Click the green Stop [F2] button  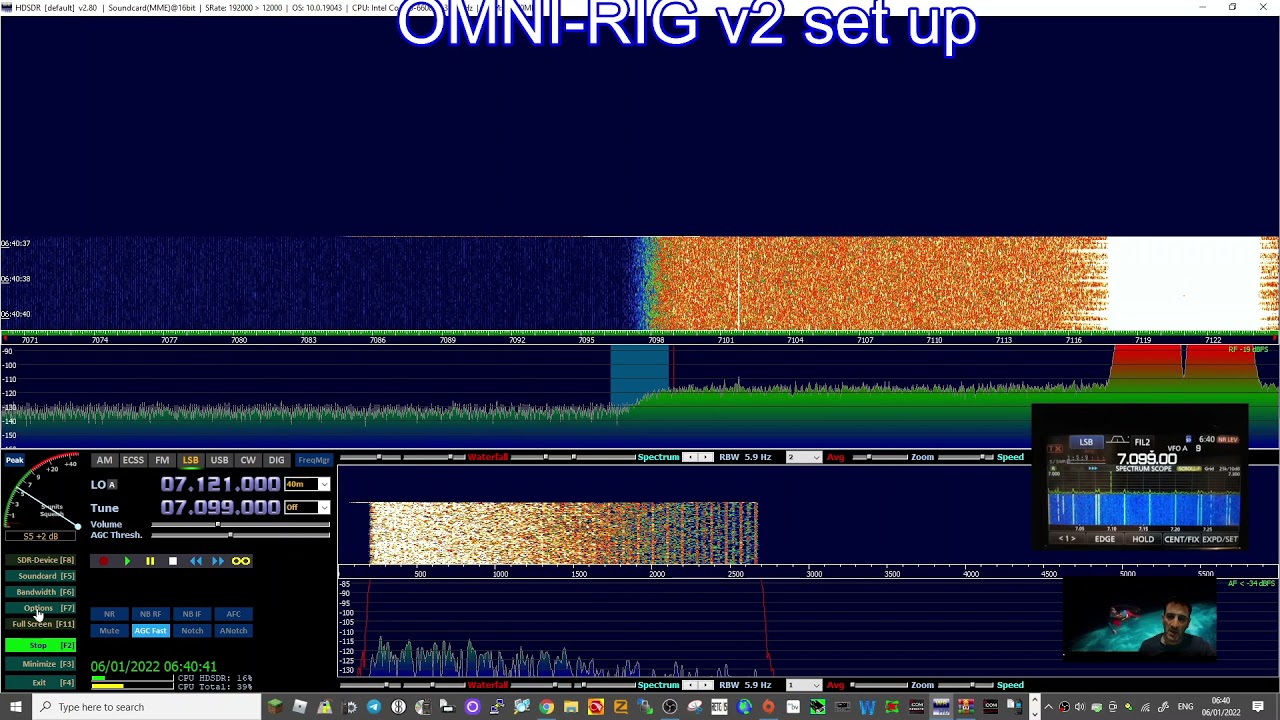(x=40, y=645)
